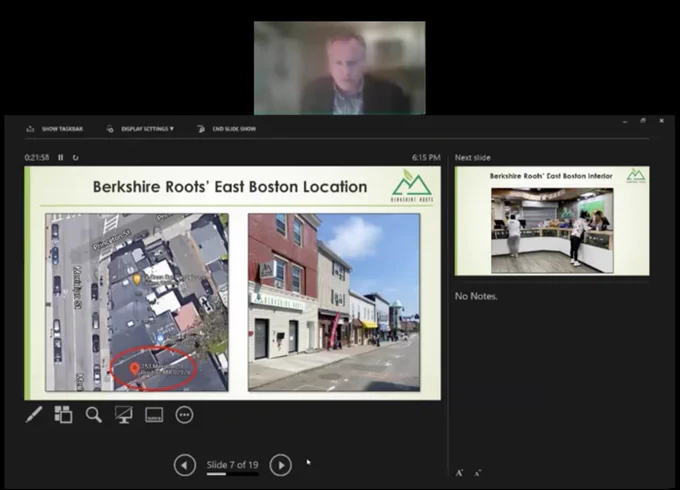
Task: Open the see all slides grid
Action: [63, 415]
